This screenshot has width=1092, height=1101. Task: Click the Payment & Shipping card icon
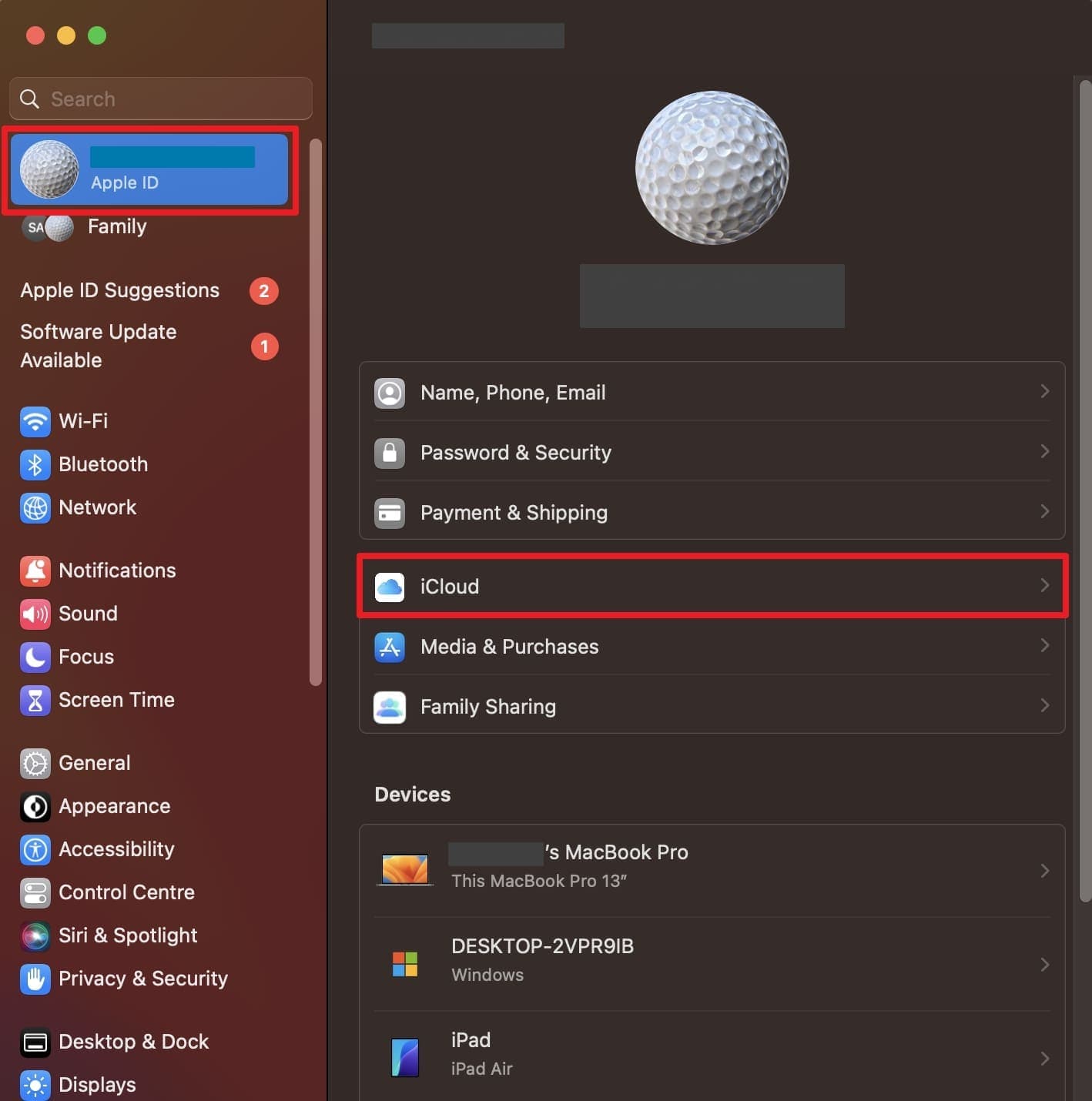390,513
